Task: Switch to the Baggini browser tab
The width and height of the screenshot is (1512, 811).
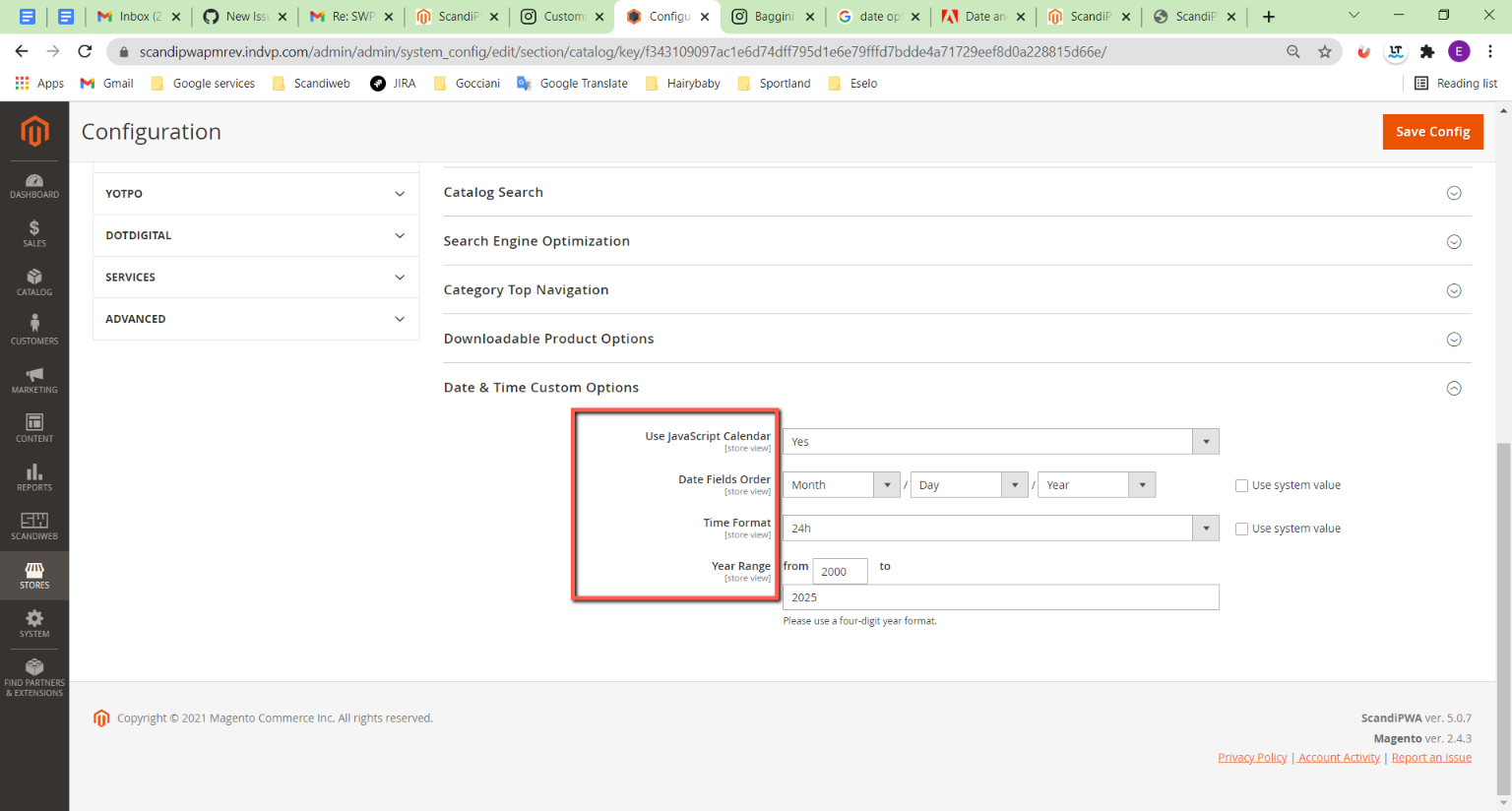Action: point(772,16)
